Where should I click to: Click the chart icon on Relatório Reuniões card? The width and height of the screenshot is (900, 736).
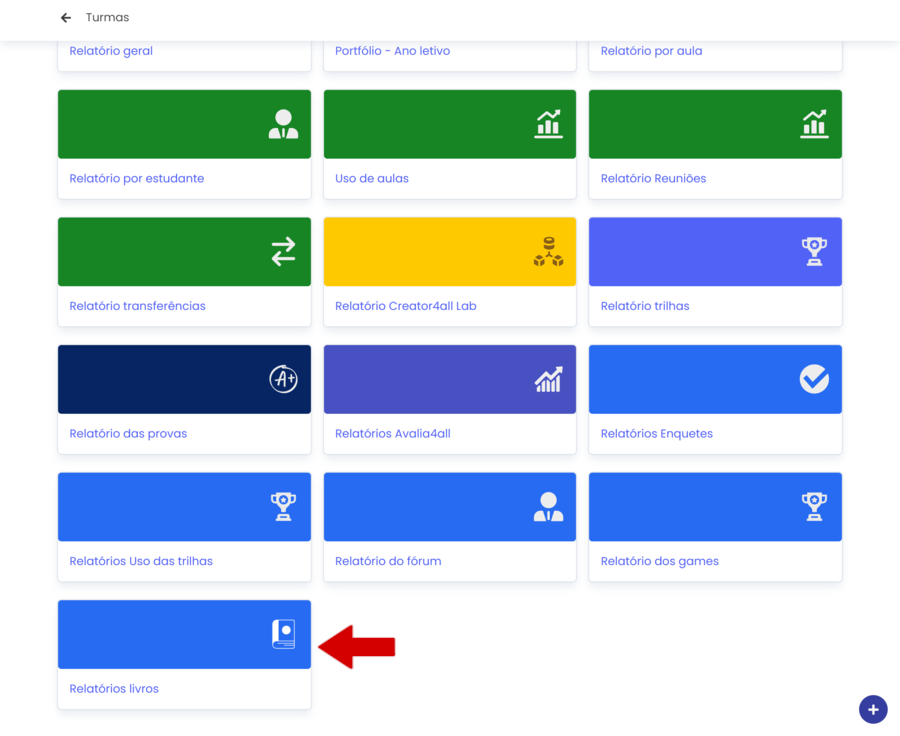pos(814,124)
